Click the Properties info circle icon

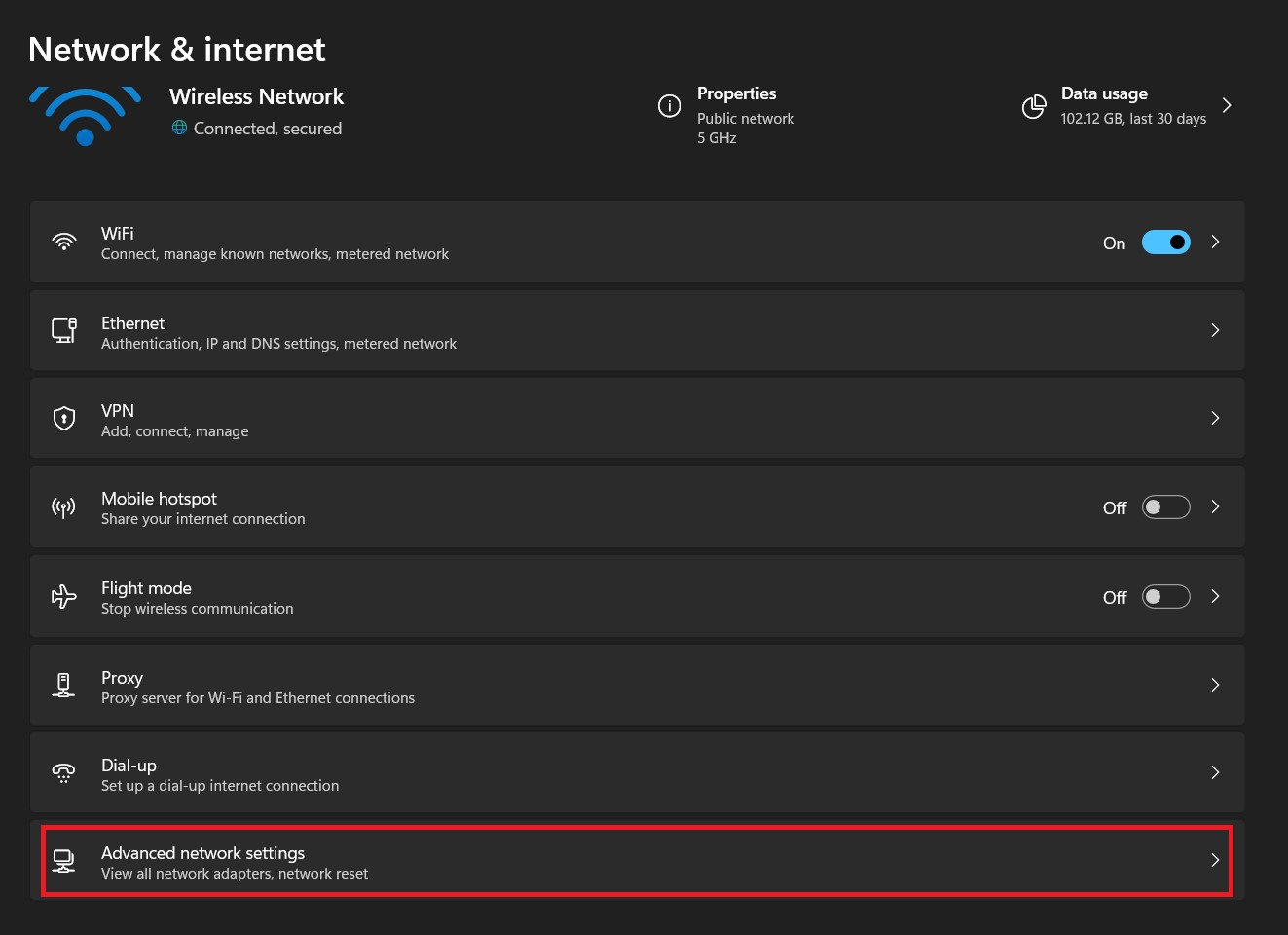click(670, 106)
